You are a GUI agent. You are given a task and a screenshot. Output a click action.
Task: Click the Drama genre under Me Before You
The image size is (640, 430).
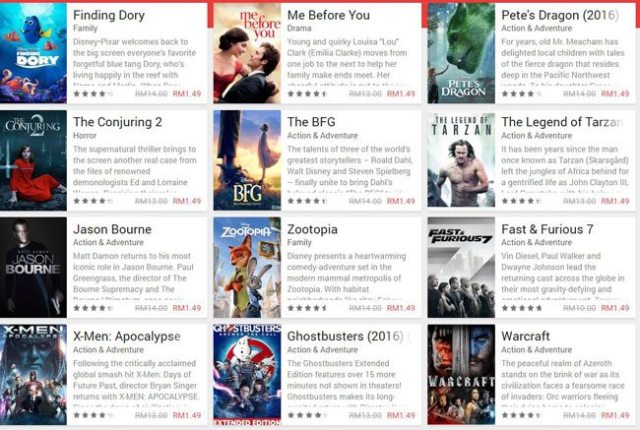point(299,28)
